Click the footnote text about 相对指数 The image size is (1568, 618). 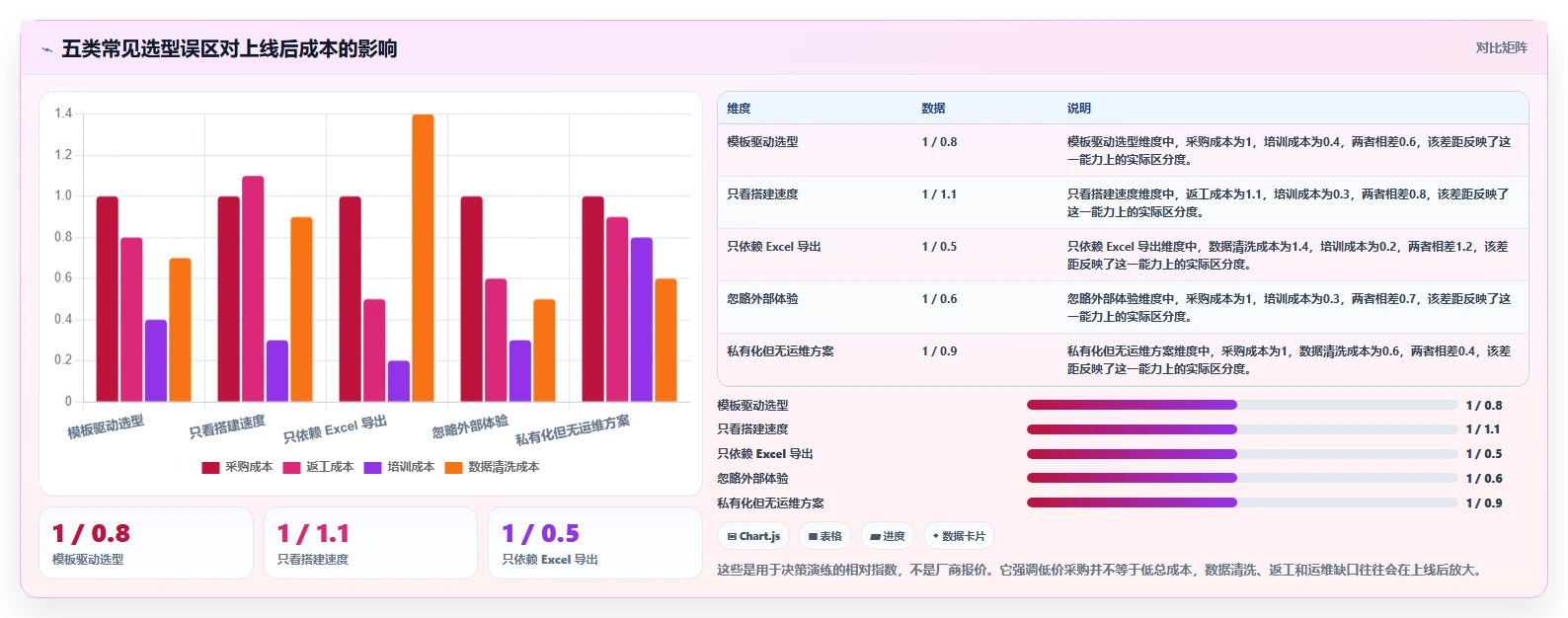tap(1102, 570)
